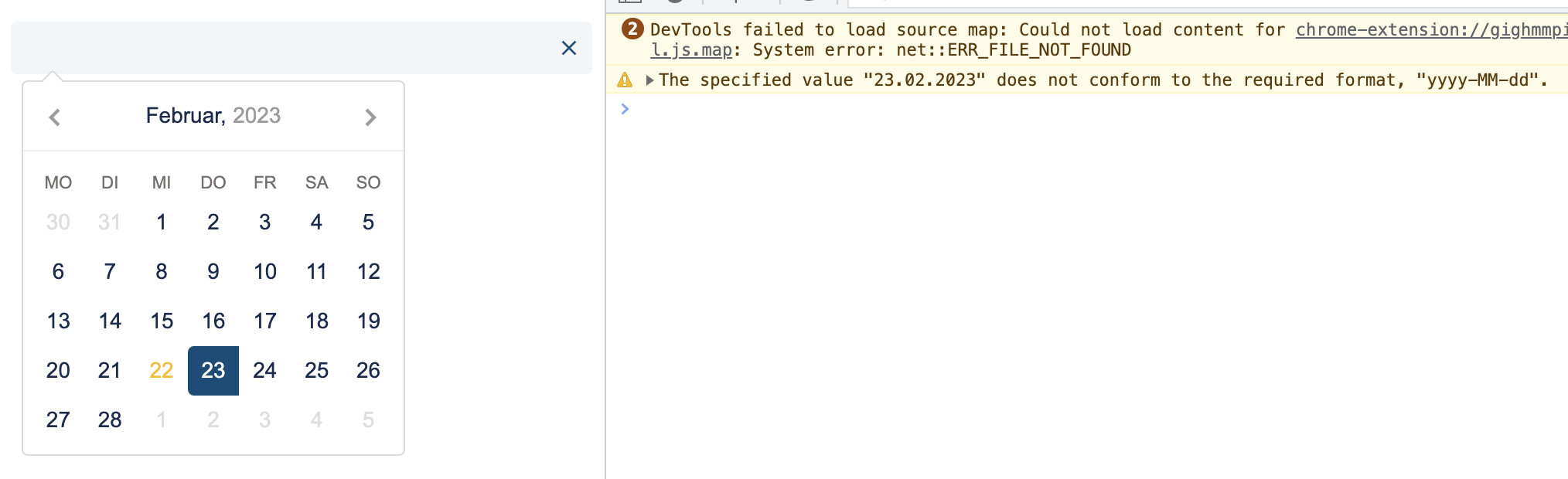
Task: Select day 26 in the calendar
Action: coord(369,371)
